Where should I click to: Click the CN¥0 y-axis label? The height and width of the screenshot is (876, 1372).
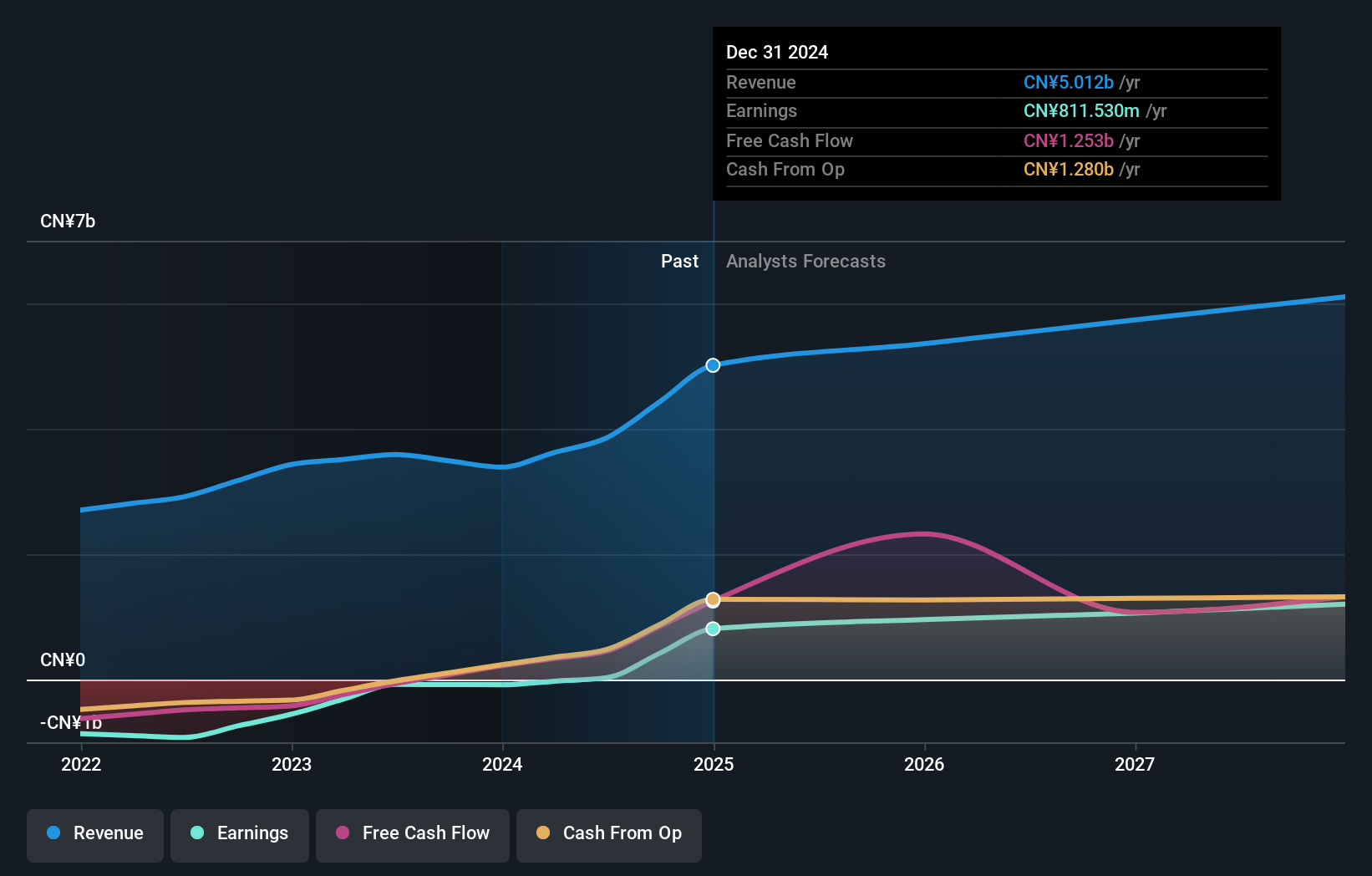pyautogui.click(x=63, y=660)
